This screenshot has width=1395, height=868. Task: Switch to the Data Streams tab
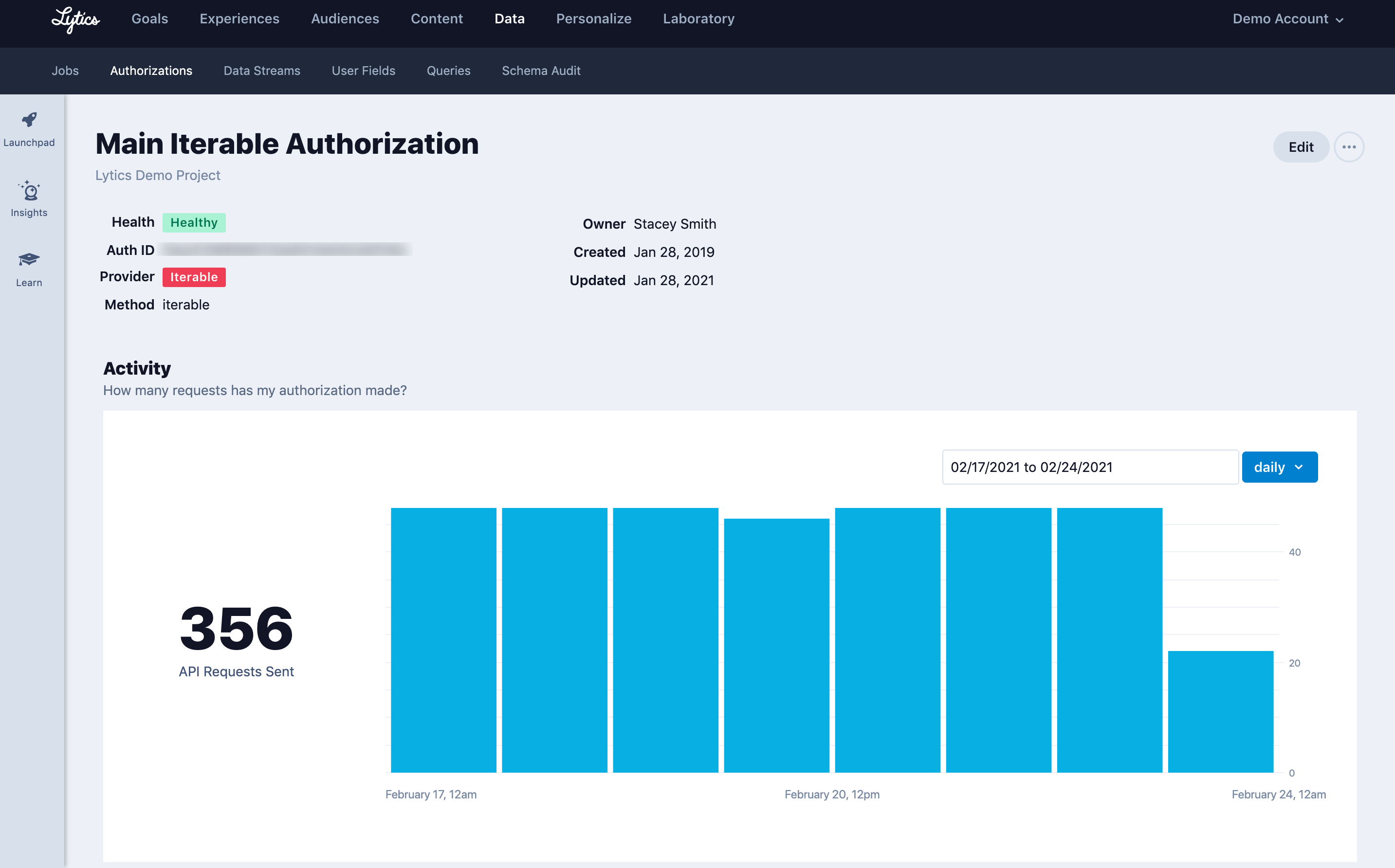pos(261,71)
